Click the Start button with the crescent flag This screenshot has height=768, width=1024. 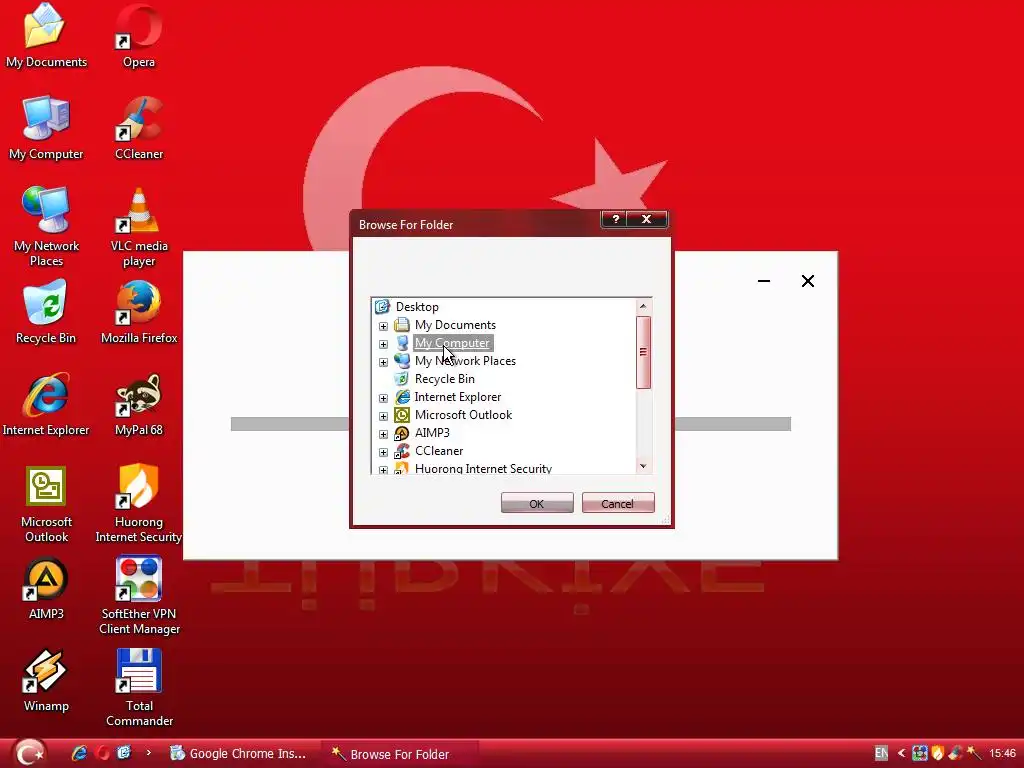coord(27,753)
